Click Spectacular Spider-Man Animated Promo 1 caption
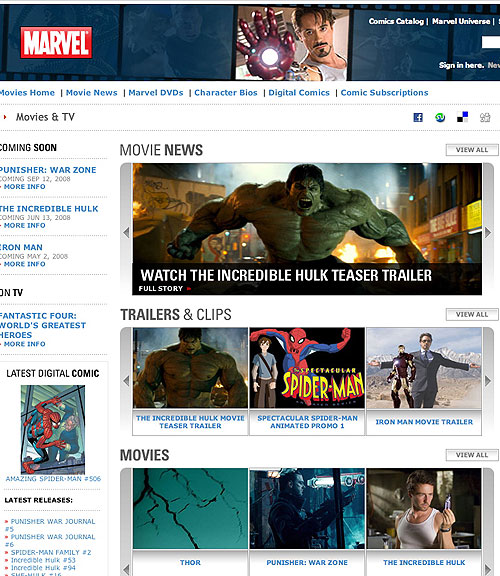 pyautogui.click(x=307, y=422)
